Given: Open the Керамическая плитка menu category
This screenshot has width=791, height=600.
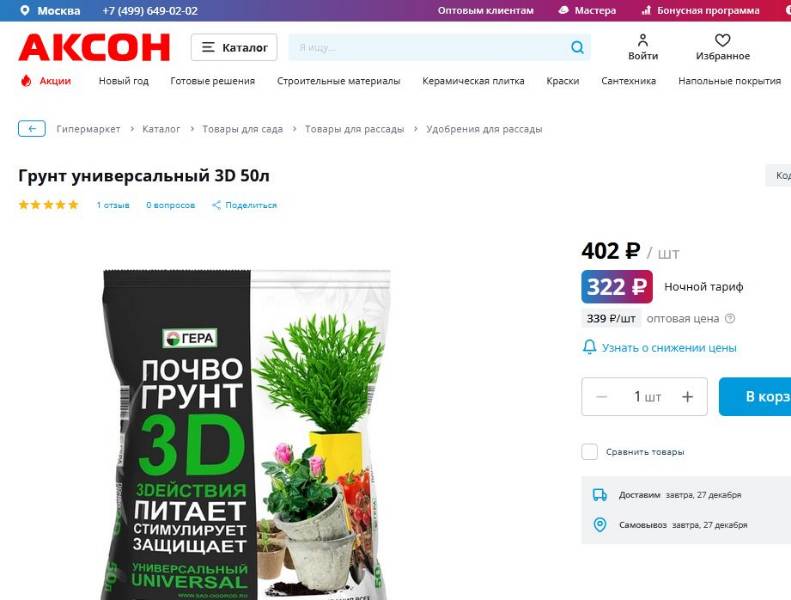Looking at the screenshot, I should [x=473, y=81].
